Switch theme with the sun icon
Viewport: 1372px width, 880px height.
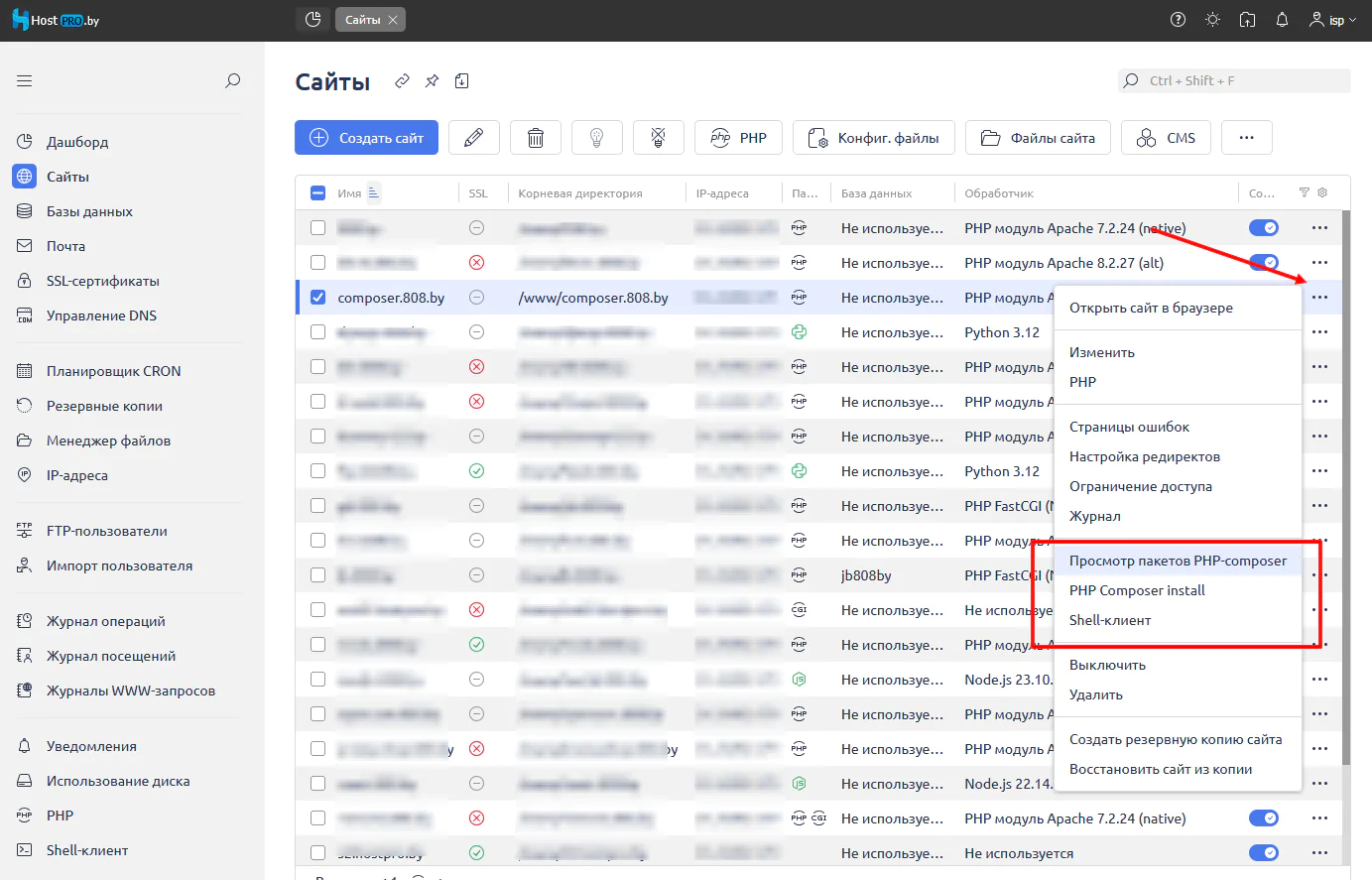1212,20
